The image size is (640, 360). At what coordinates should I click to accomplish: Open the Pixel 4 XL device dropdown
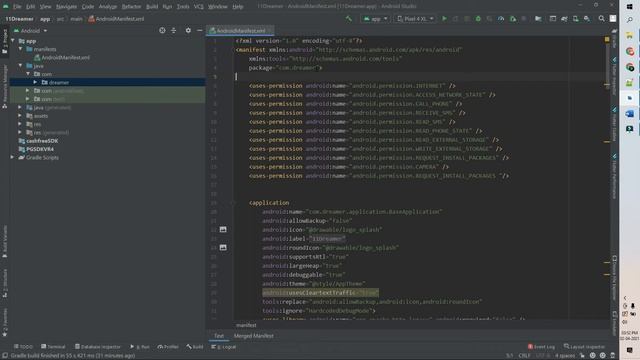pos(415,19)
